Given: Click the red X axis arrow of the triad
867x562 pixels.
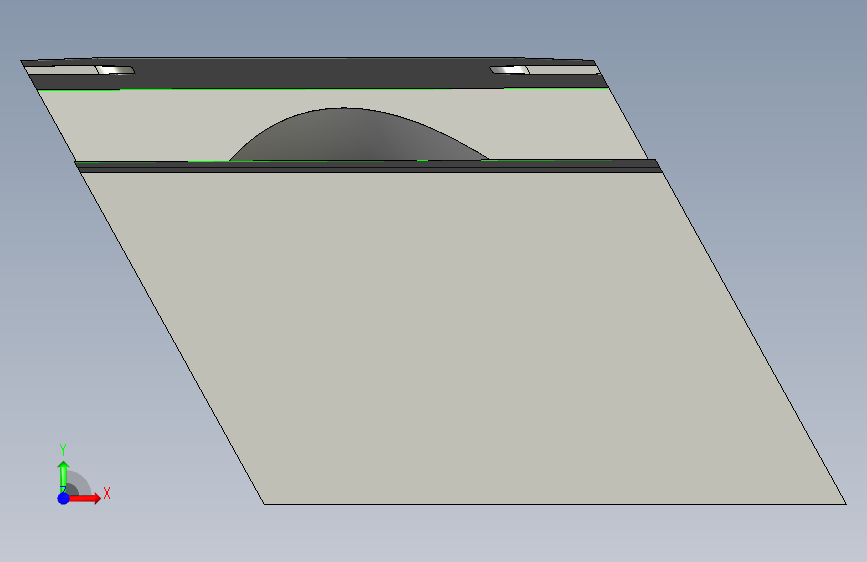Looking at the screenshot, I should click(85, 498).
